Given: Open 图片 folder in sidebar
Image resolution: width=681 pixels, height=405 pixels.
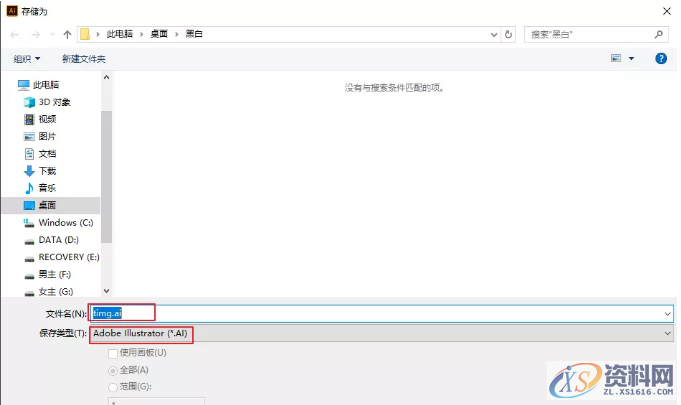Looking at the screenshot, I should [x=40, y=136].
